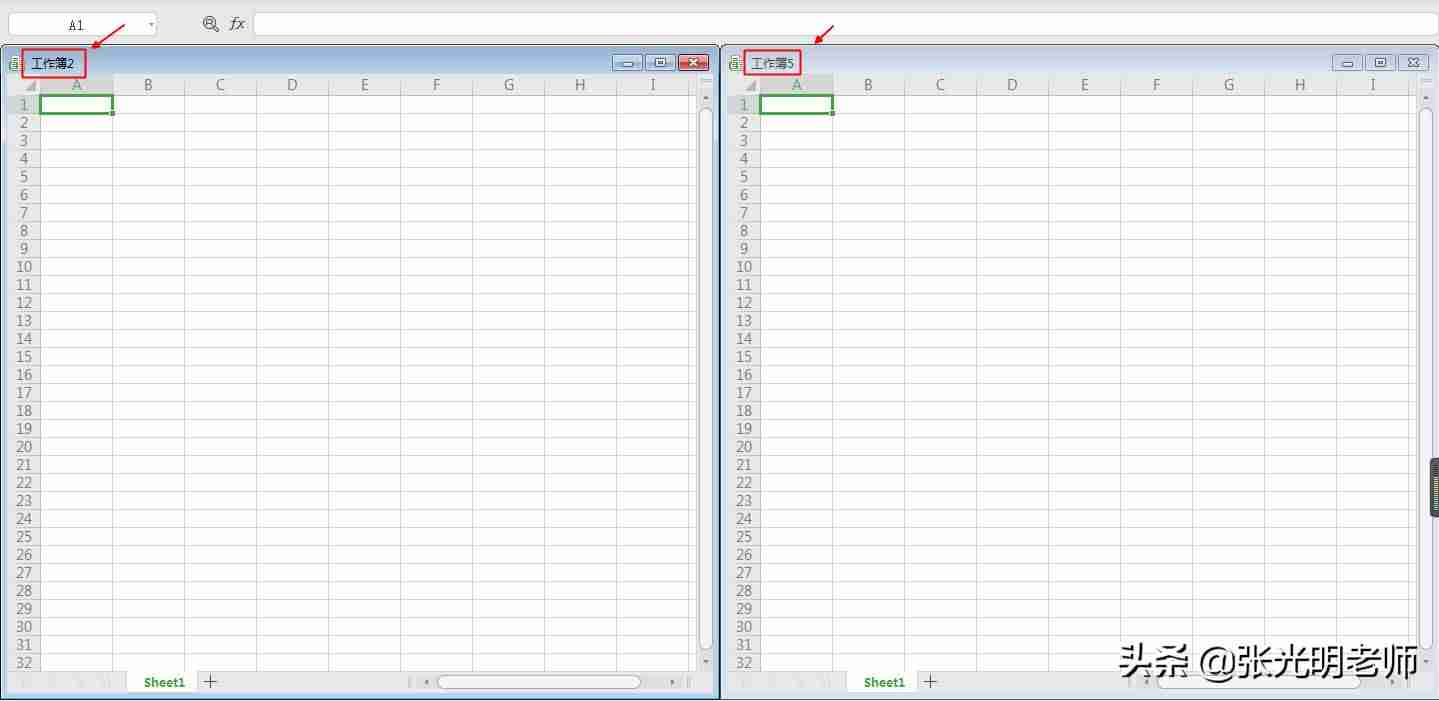Image resolution: width=1439 pixels, height=701 pixels.
Task: Select the Sheet1 tab in 工作簿5
Action: [884, 682]
